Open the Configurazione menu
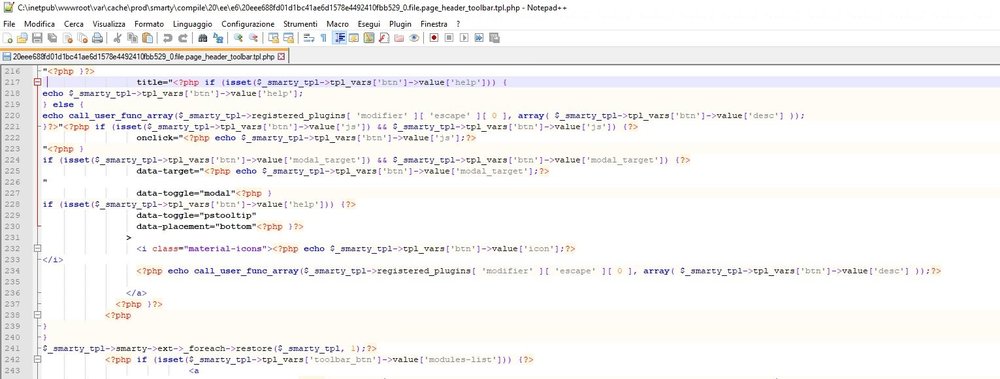 pyautogui.click(x=248, y=24)
